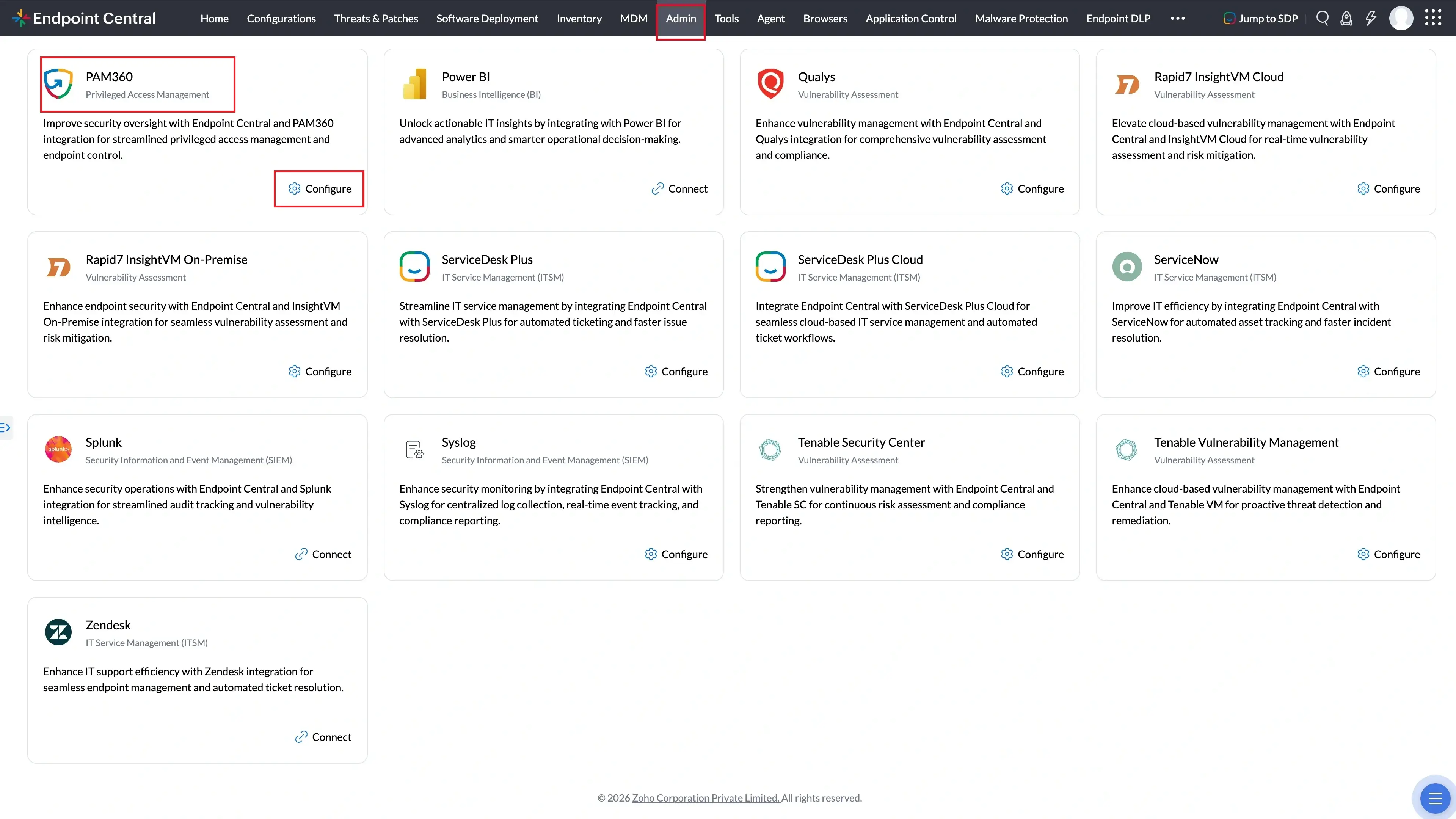
Task: Click the Syslog icon
Action: 414,449
